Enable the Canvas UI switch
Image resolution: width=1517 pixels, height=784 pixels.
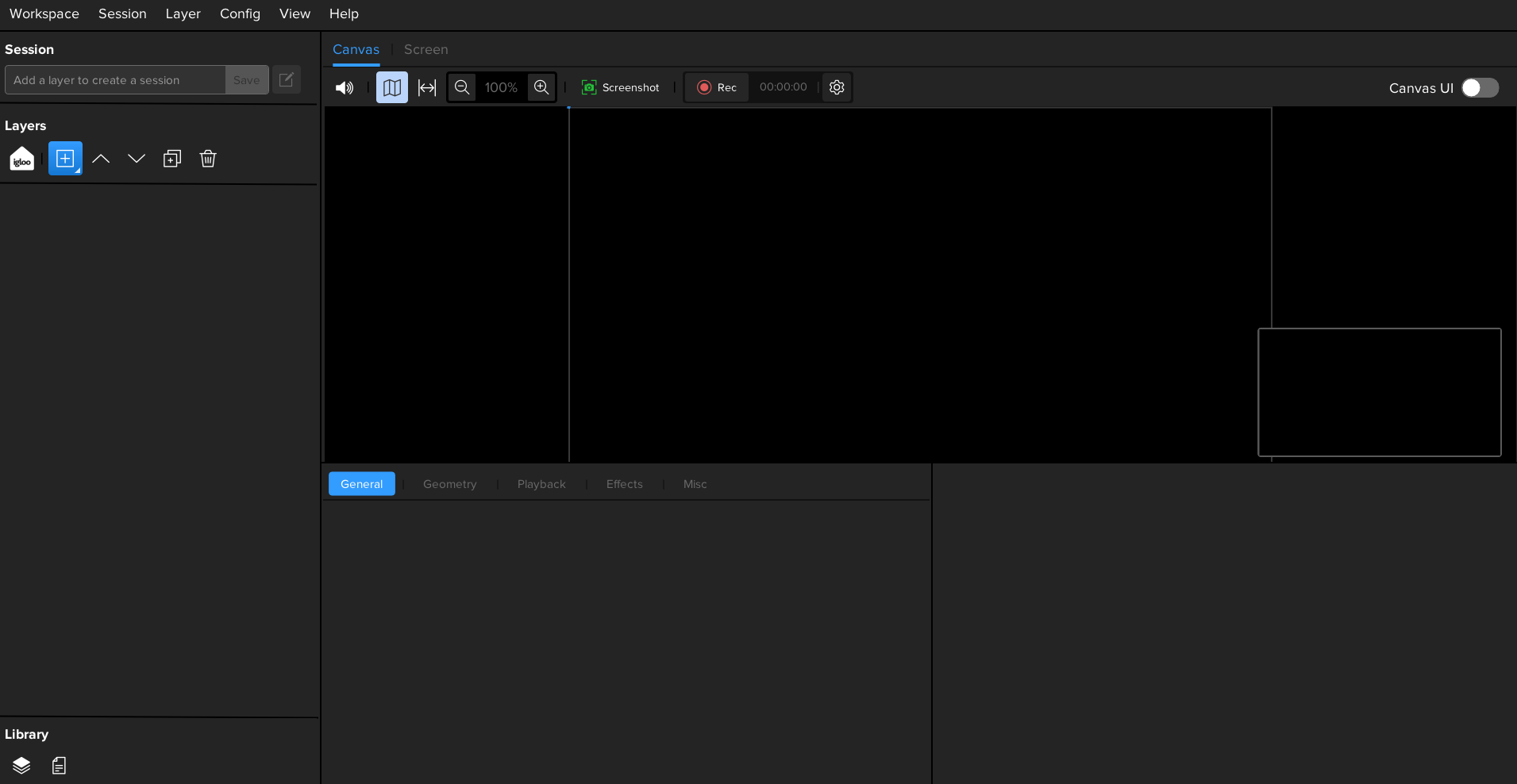[x=1478, y=87]
